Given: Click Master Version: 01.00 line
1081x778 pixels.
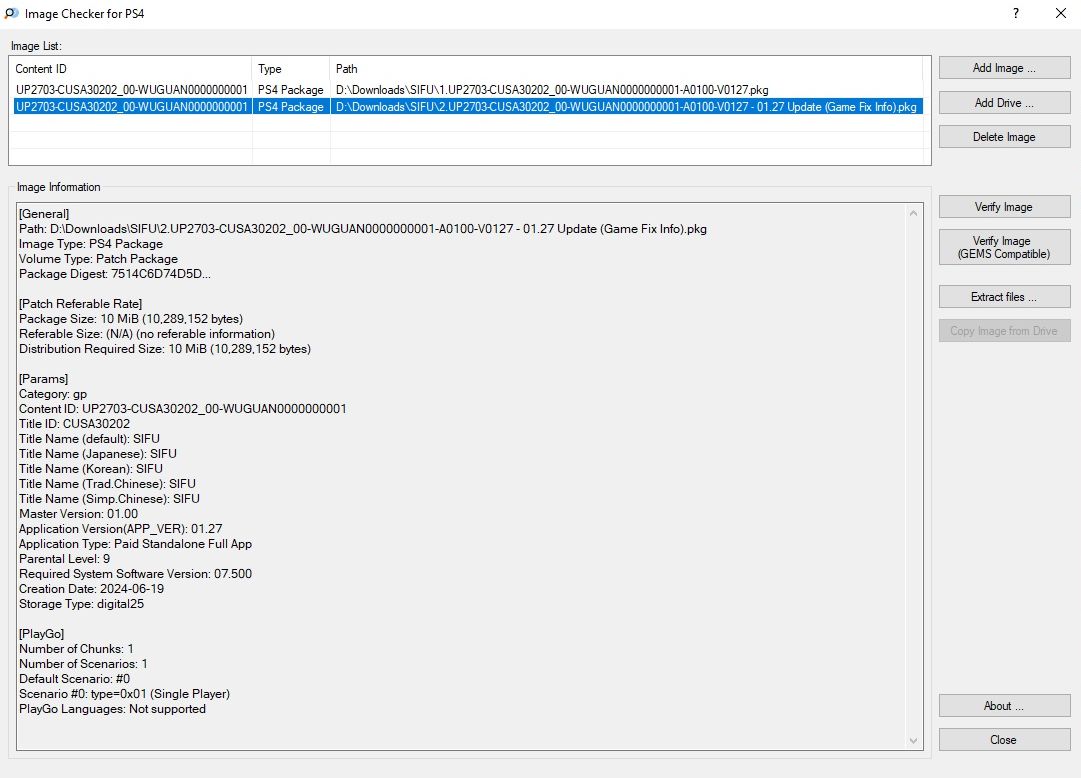Looking at the screenshot, I should pyautogui.click(x=79, y=514).
